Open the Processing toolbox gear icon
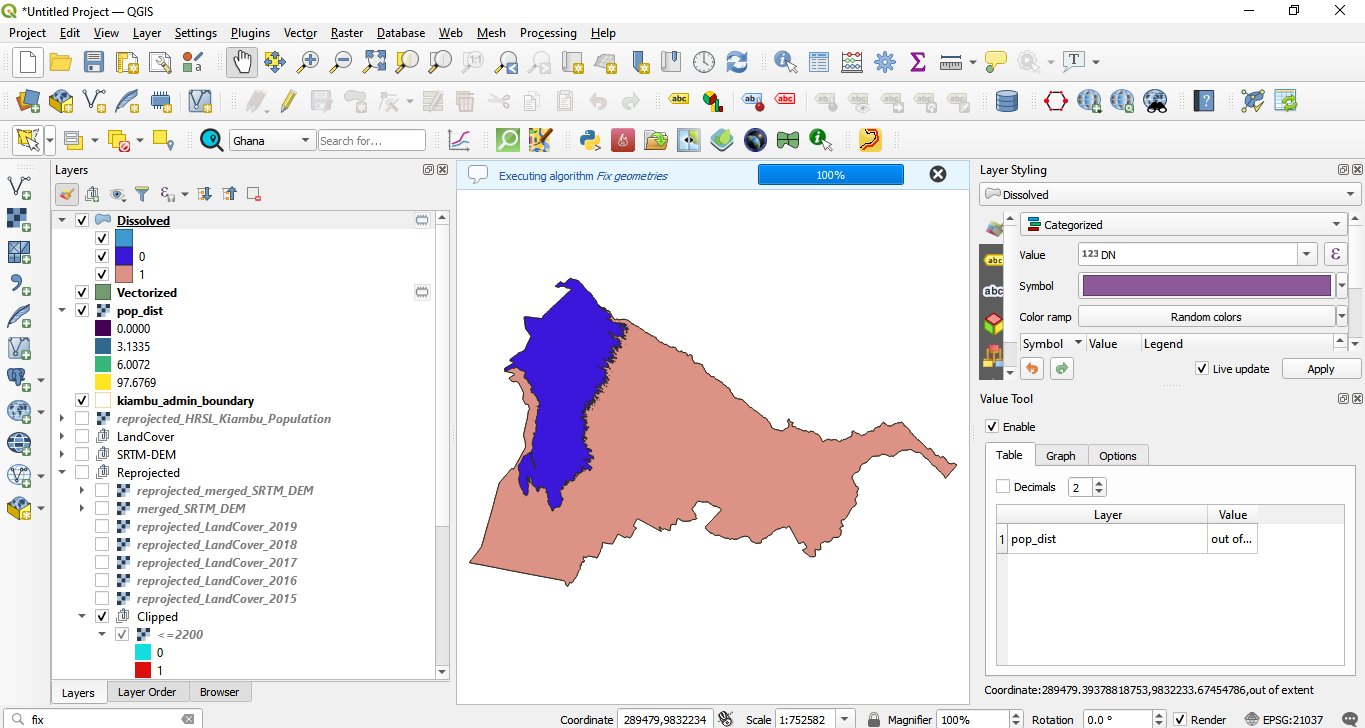Screen dimensions: 1365x728 (885, 62)
